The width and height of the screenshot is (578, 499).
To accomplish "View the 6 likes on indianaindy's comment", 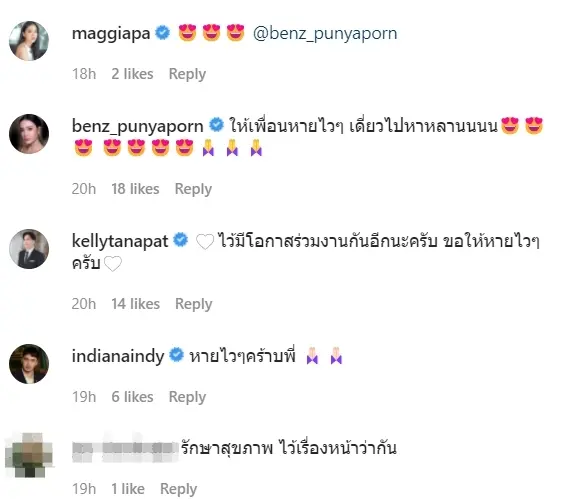I will pyautogui.click(x=132, y=397).
